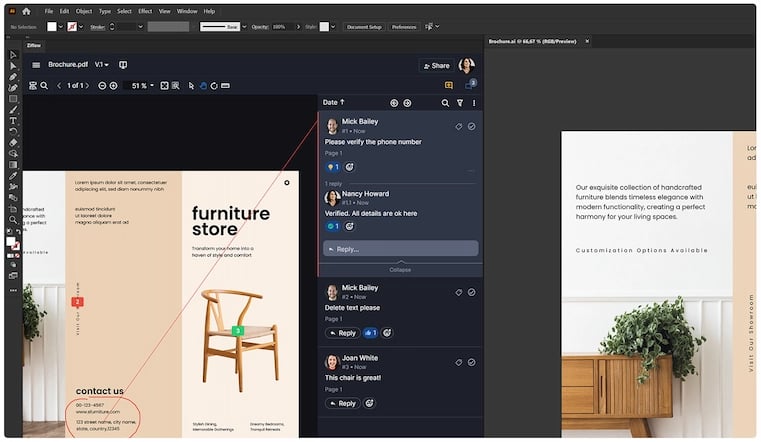Click the Reply input field under Nancy Howard
This screenshot has height=442, width=761.
pyautogui.click(x=400, y=249)
